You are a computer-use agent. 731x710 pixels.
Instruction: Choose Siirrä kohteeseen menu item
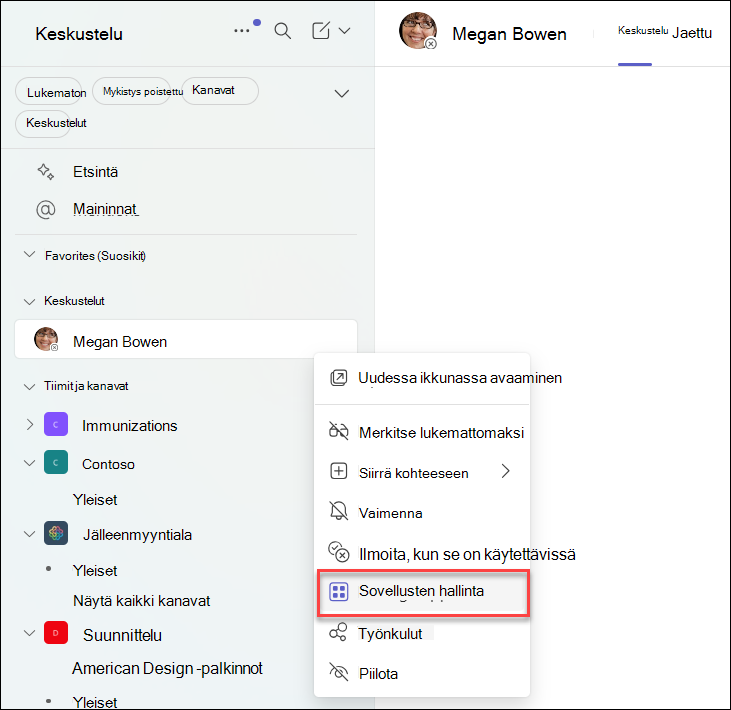pyautogui.click(x=422, y=473)
